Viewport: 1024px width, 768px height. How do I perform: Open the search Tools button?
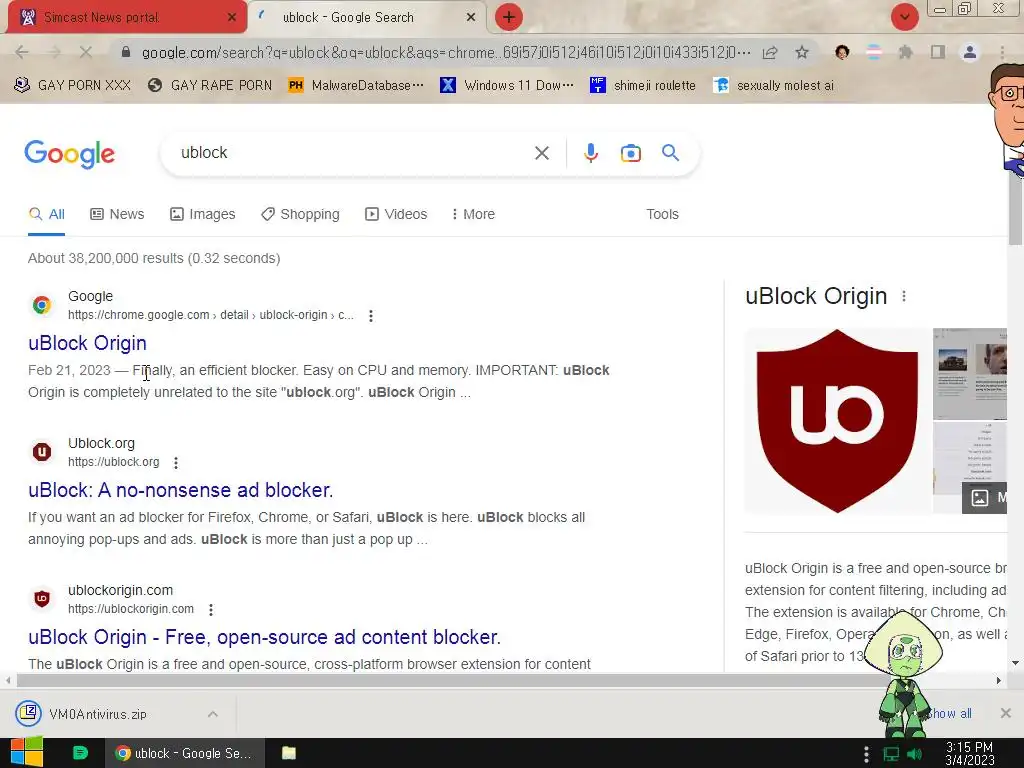pyautogui.click(x=662, y=214)
